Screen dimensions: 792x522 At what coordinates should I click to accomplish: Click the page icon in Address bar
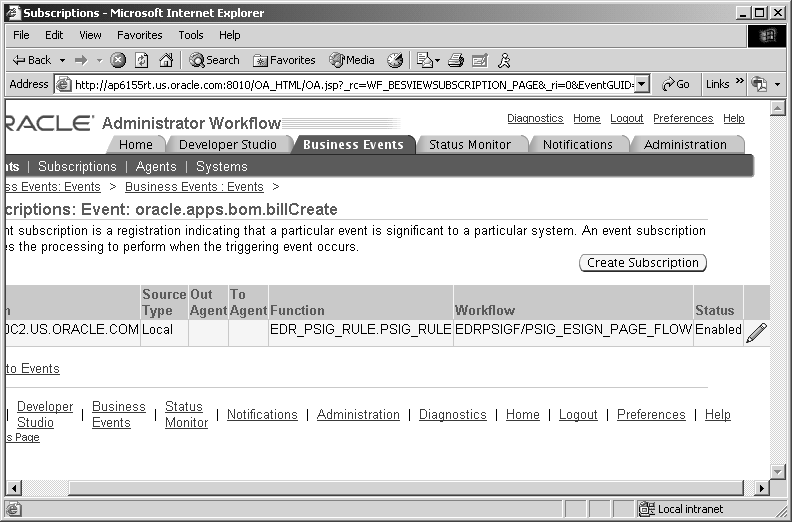[x=63, y=84]
